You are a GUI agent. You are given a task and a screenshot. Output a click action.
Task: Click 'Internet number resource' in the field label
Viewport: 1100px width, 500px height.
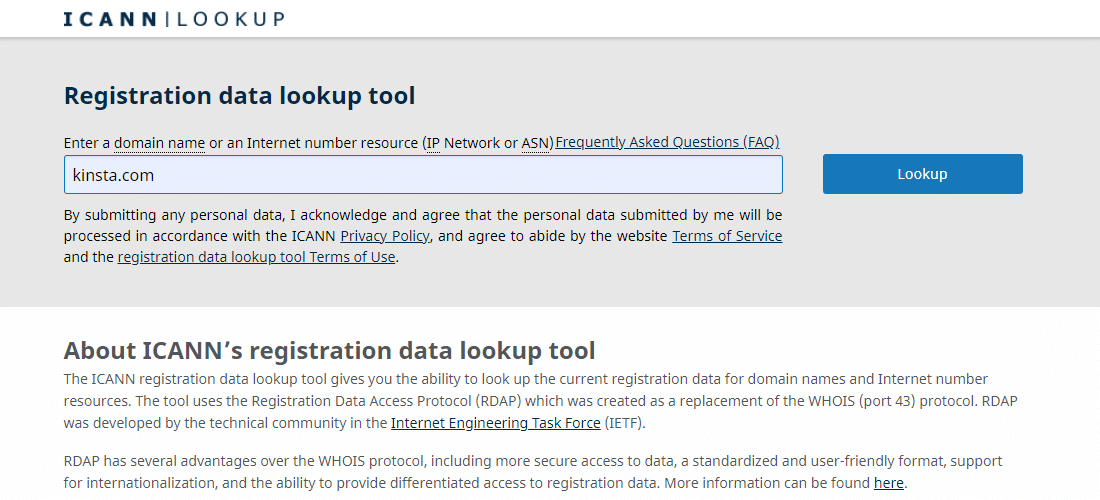332,143
